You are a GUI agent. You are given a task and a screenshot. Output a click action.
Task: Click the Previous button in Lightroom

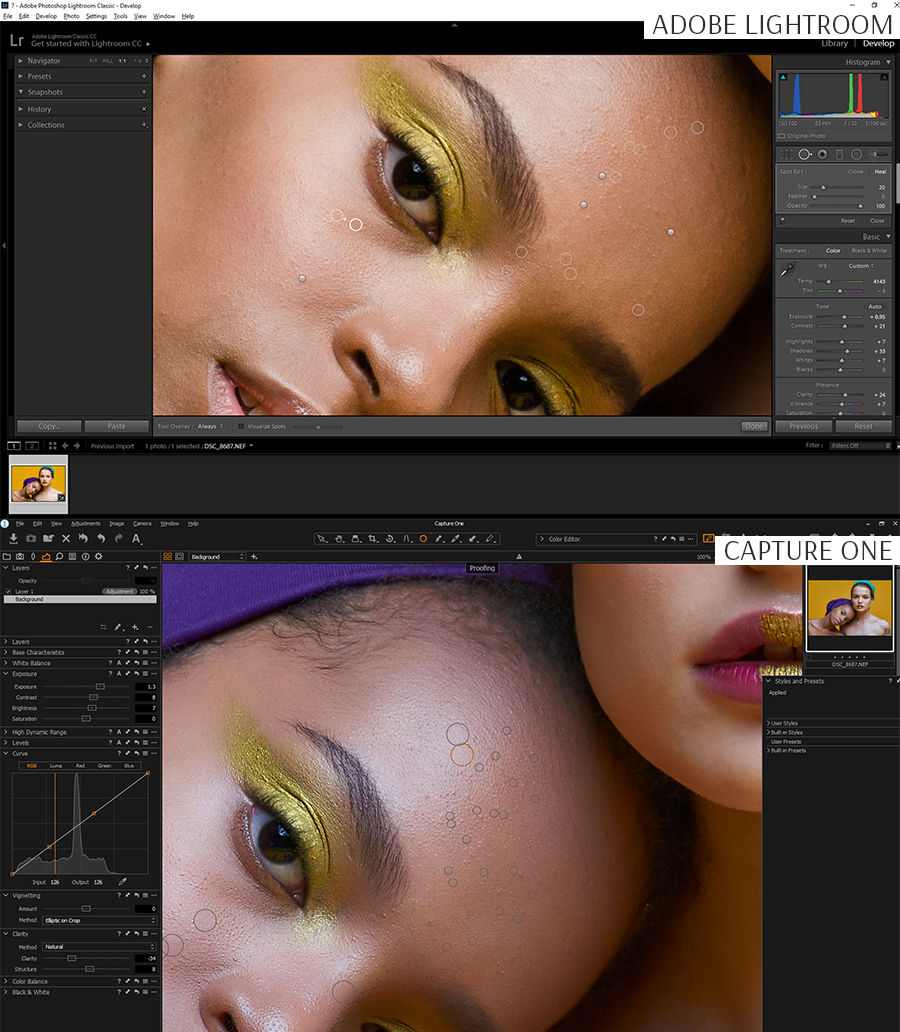(804, 426)
